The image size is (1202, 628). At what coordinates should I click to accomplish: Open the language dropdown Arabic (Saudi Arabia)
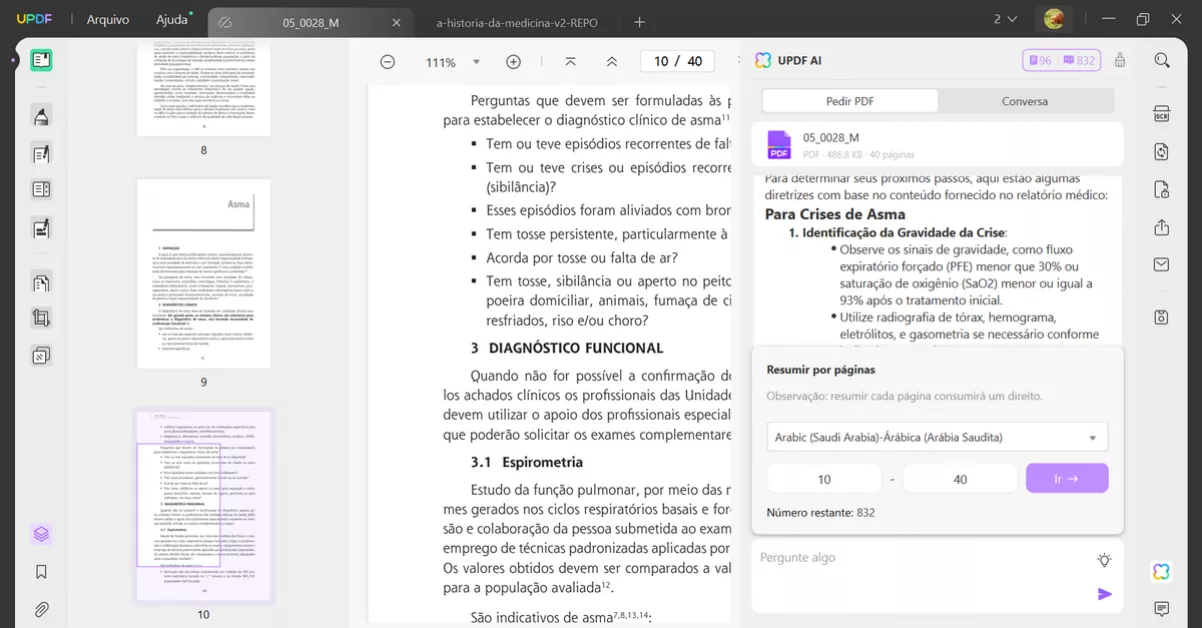[937, 437]
